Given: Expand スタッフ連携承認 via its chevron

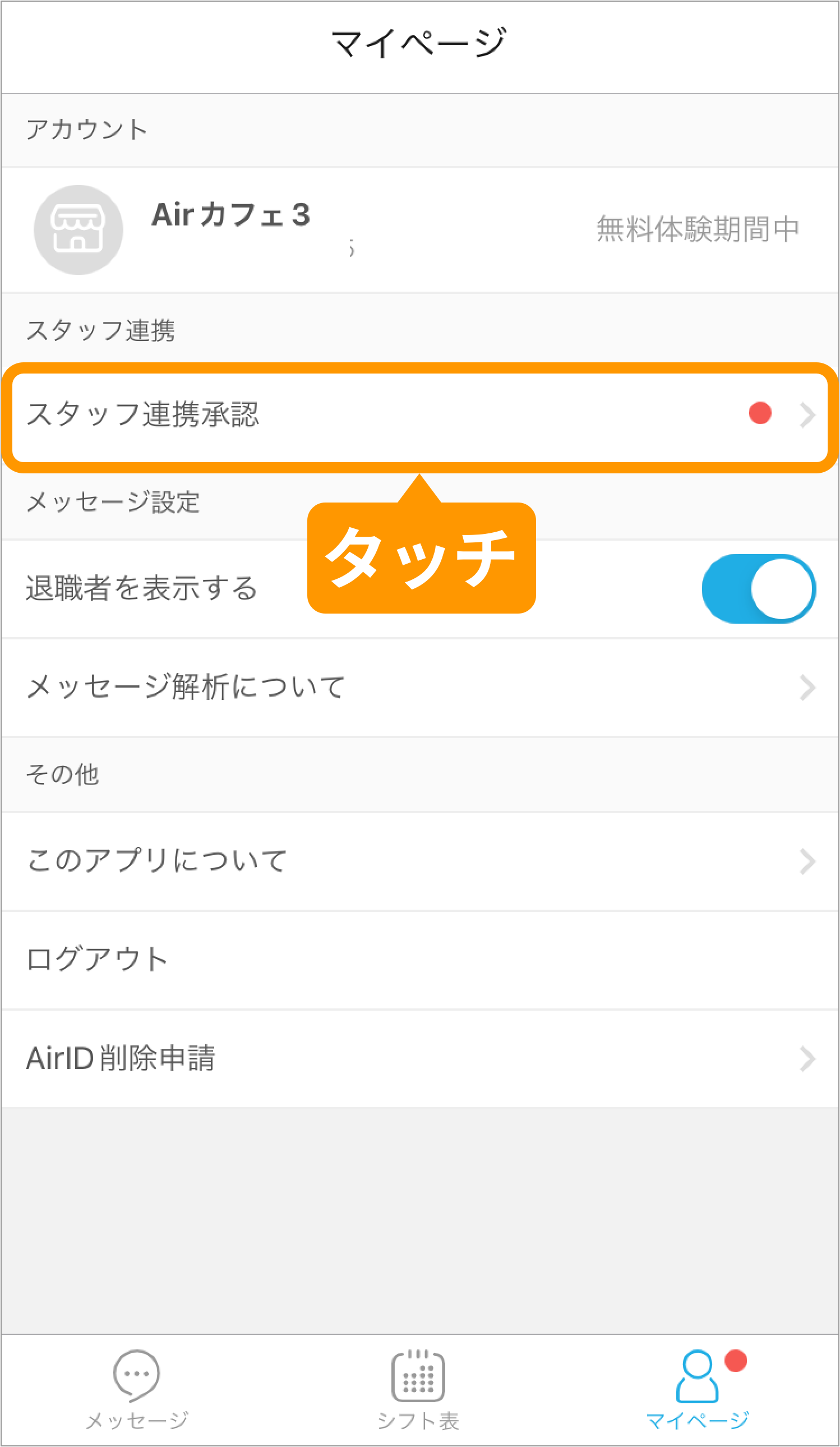Looking at the screenshot, I should point(808,414).
